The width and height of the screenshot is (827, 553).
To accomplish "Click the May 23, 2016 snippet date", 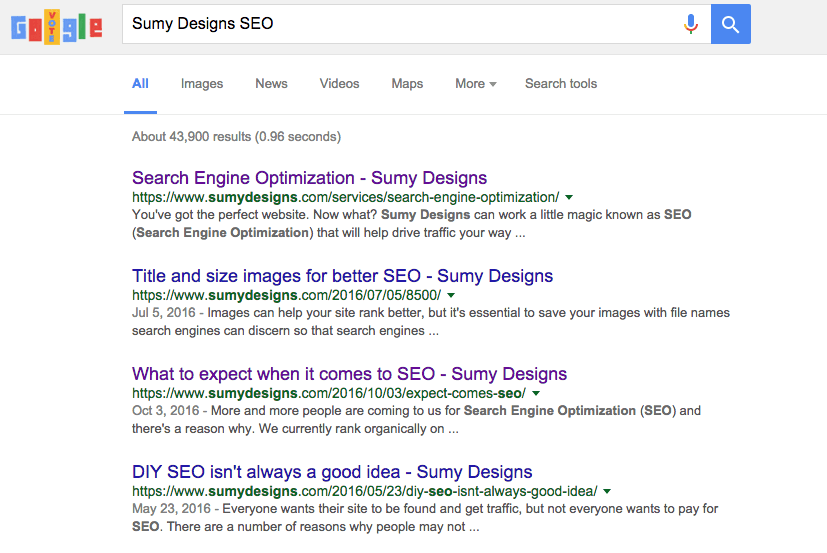I will click(171, 509).
